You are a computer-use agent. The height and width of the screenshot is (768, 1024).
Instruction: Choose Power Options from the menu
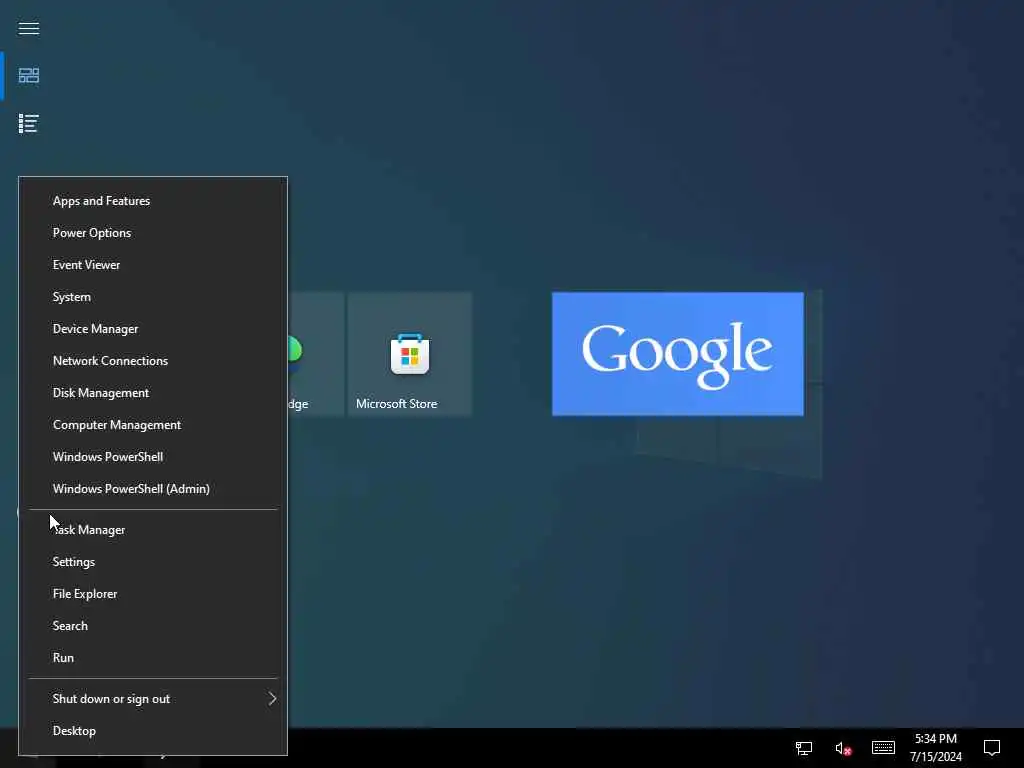(153, 233)
